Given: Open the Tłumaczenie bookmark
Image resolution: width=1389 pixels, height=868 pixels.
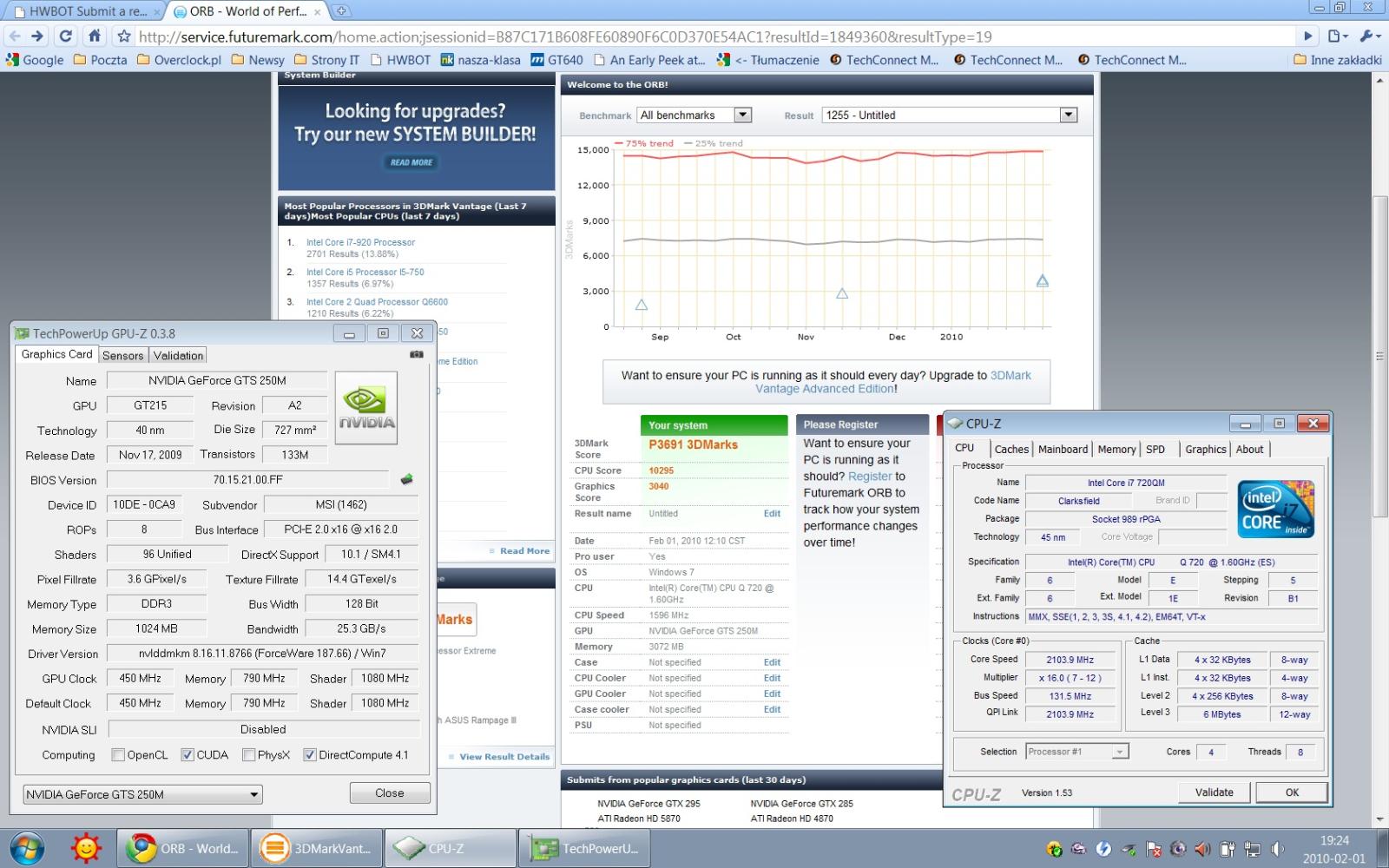Looking at the screenshot, I should pyautogui.click(x=768, y=60).
